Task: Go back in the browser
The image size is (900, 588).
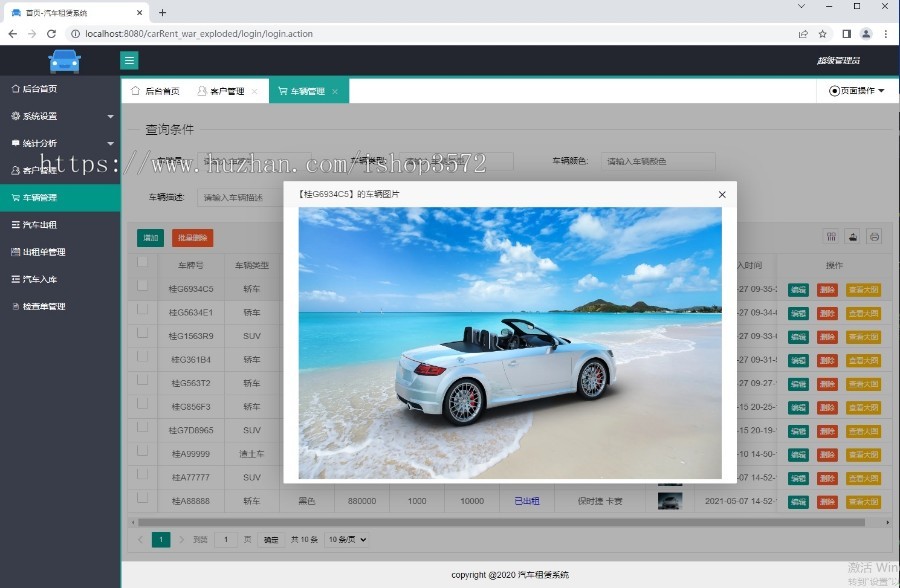Action: tap(13, 34)
